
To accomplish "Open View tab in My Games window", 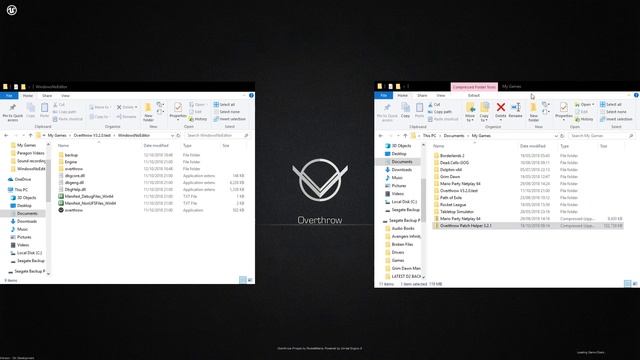I will click(x=441, y=95).
